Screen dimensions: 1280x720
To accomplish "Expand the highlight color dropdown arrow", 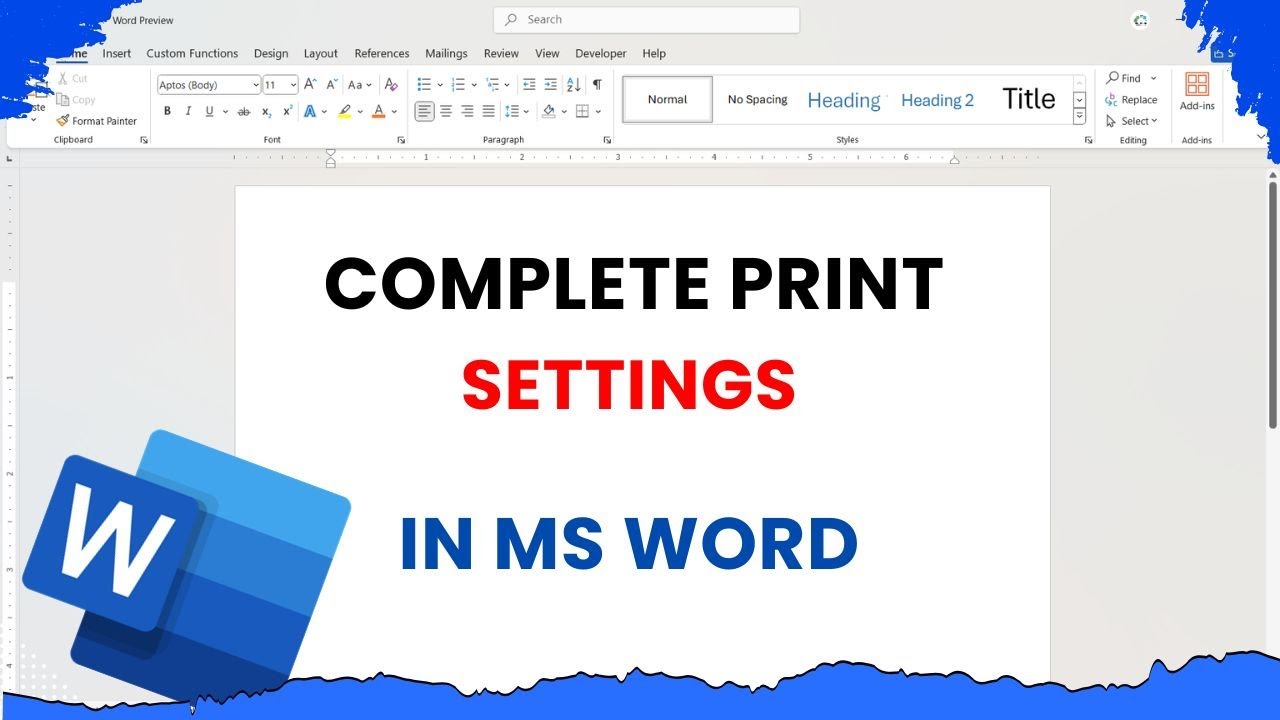I will 360,112.
